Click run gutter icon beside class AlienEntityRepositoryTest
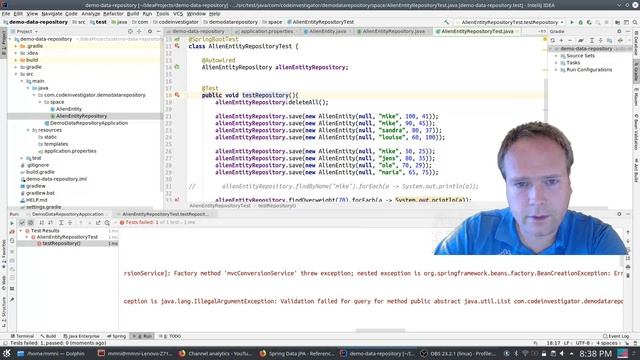The height and width of the screenshot is (360, 640). tap(177, 46)
